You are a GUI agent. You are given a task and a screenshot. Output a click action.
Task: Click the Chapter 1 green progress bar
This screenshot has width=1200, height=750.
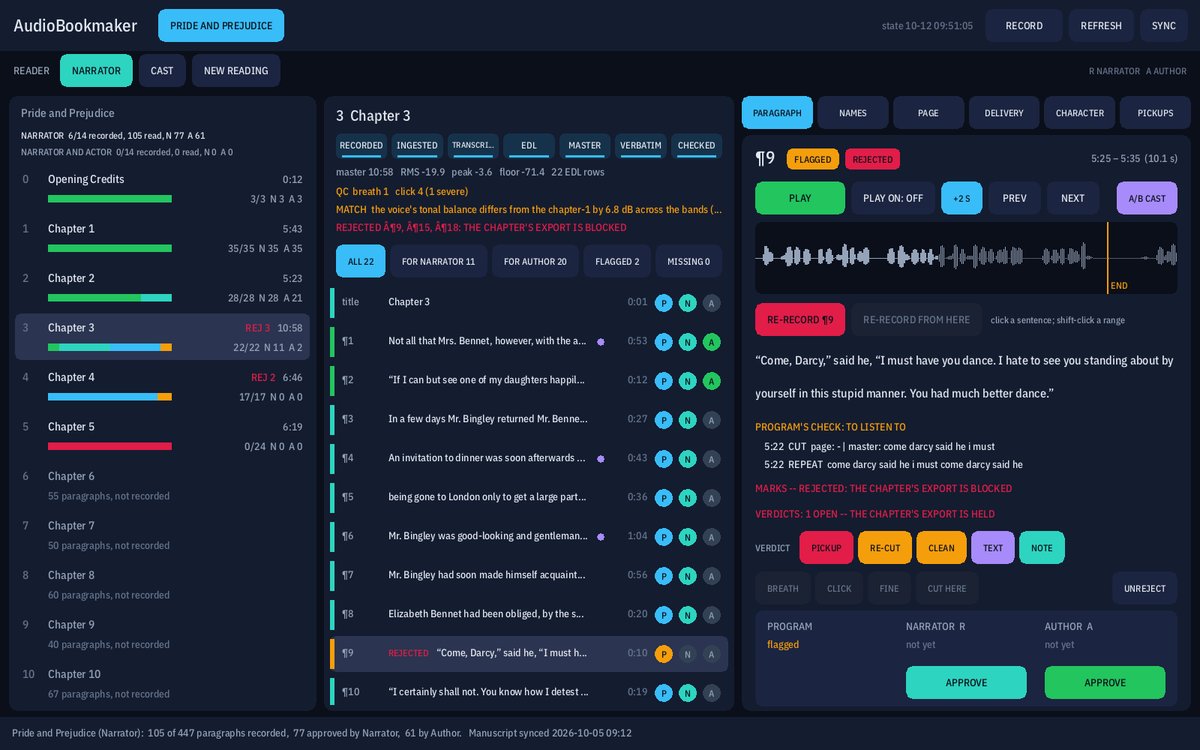coord(110,248)
